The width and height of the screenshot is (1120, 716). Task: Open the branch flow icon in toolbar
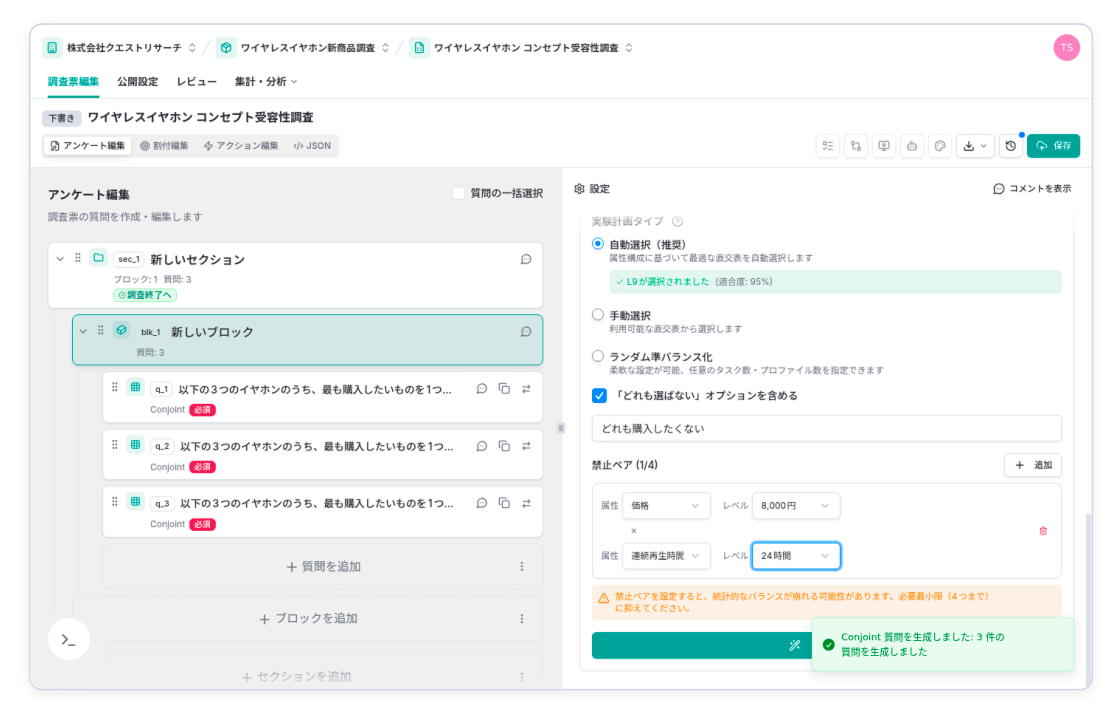tap(856, 146)
